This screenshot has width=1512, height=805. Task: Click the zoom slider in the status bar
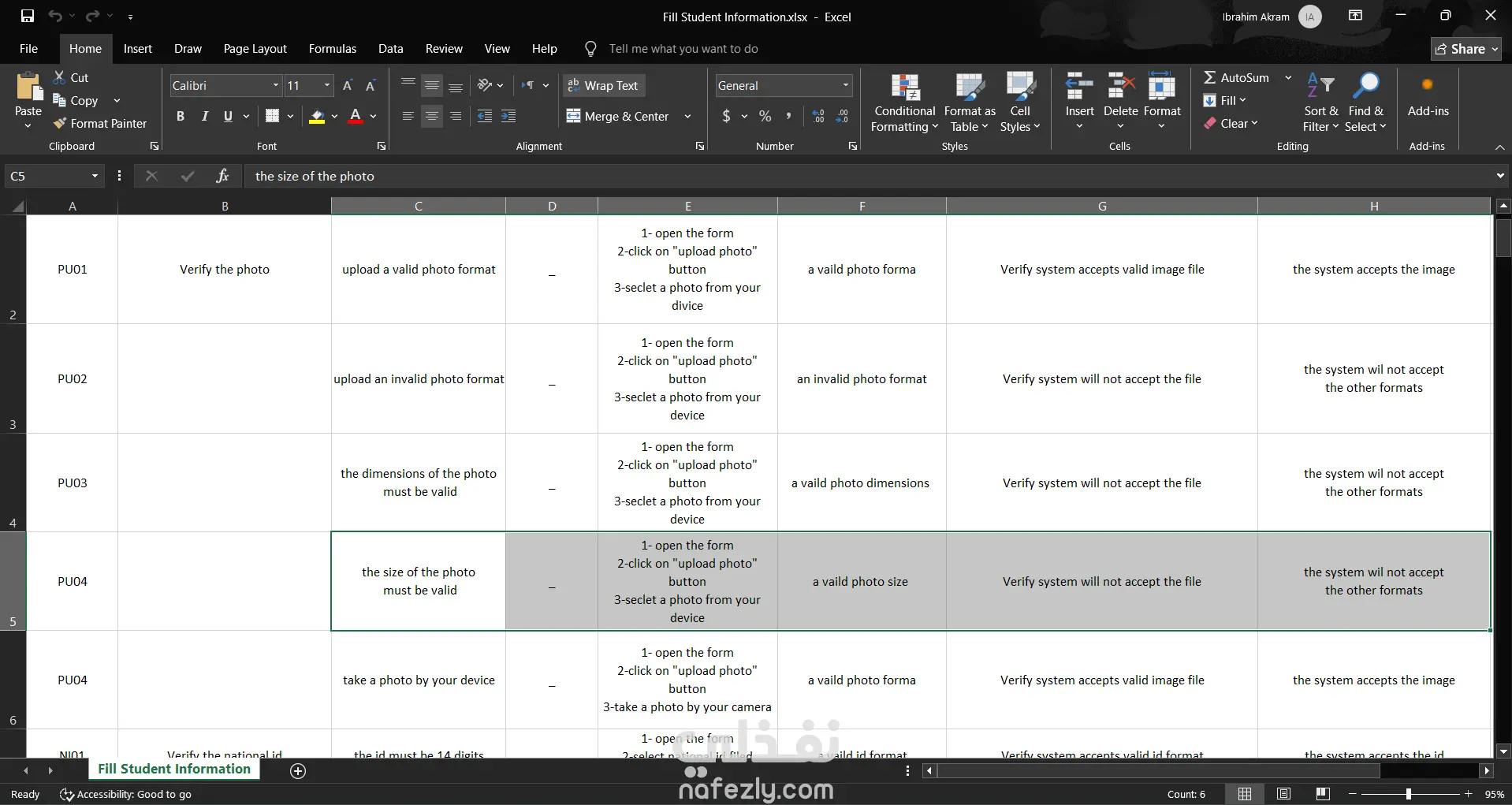1408,794
